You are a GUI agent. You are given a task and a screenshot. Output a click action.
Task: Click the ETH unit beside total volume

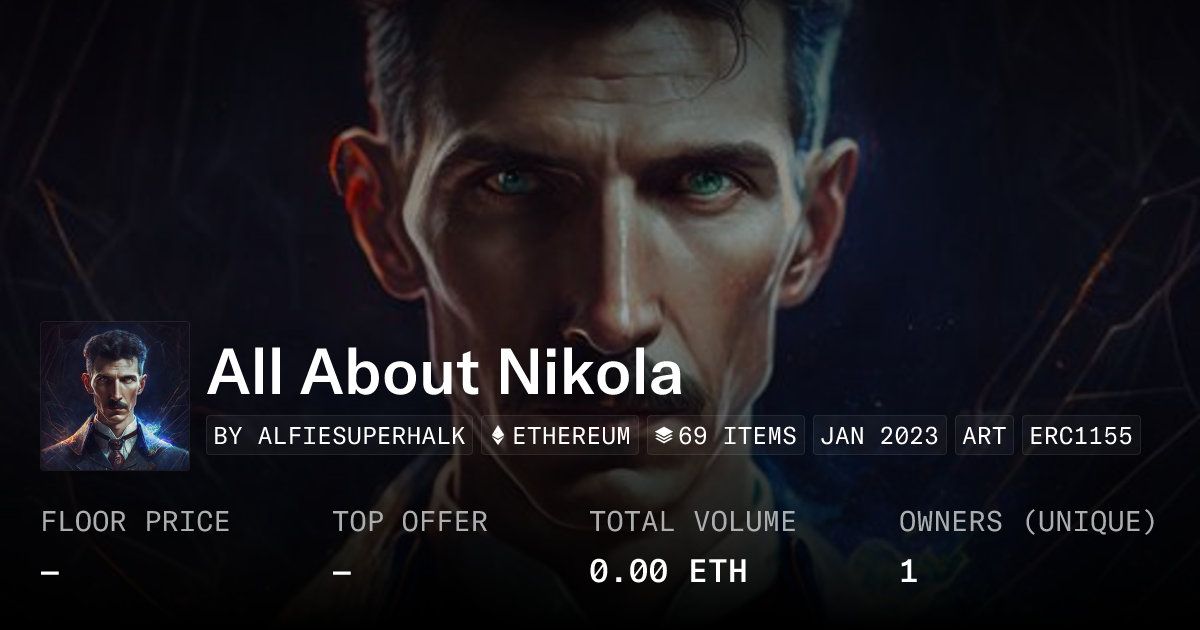(718, 572)
